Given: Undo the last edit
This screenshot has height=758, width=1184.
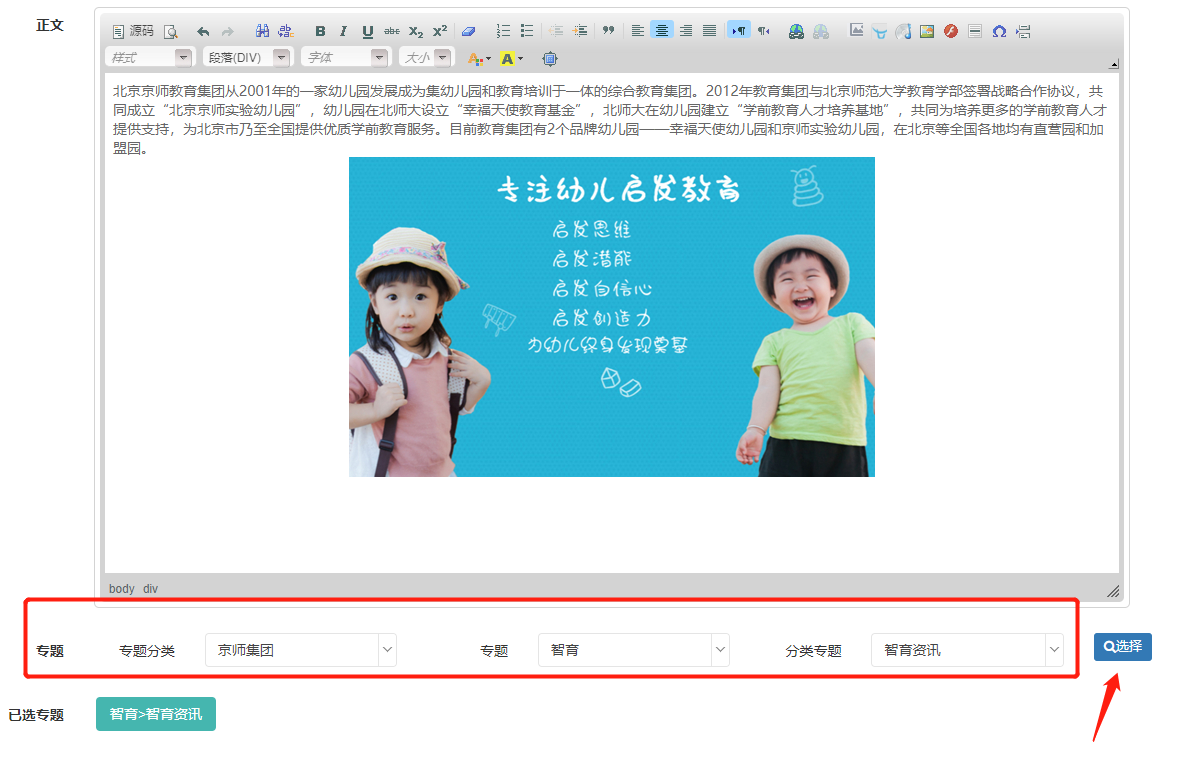Looking at the screenshot, I should tap(203, 31).
